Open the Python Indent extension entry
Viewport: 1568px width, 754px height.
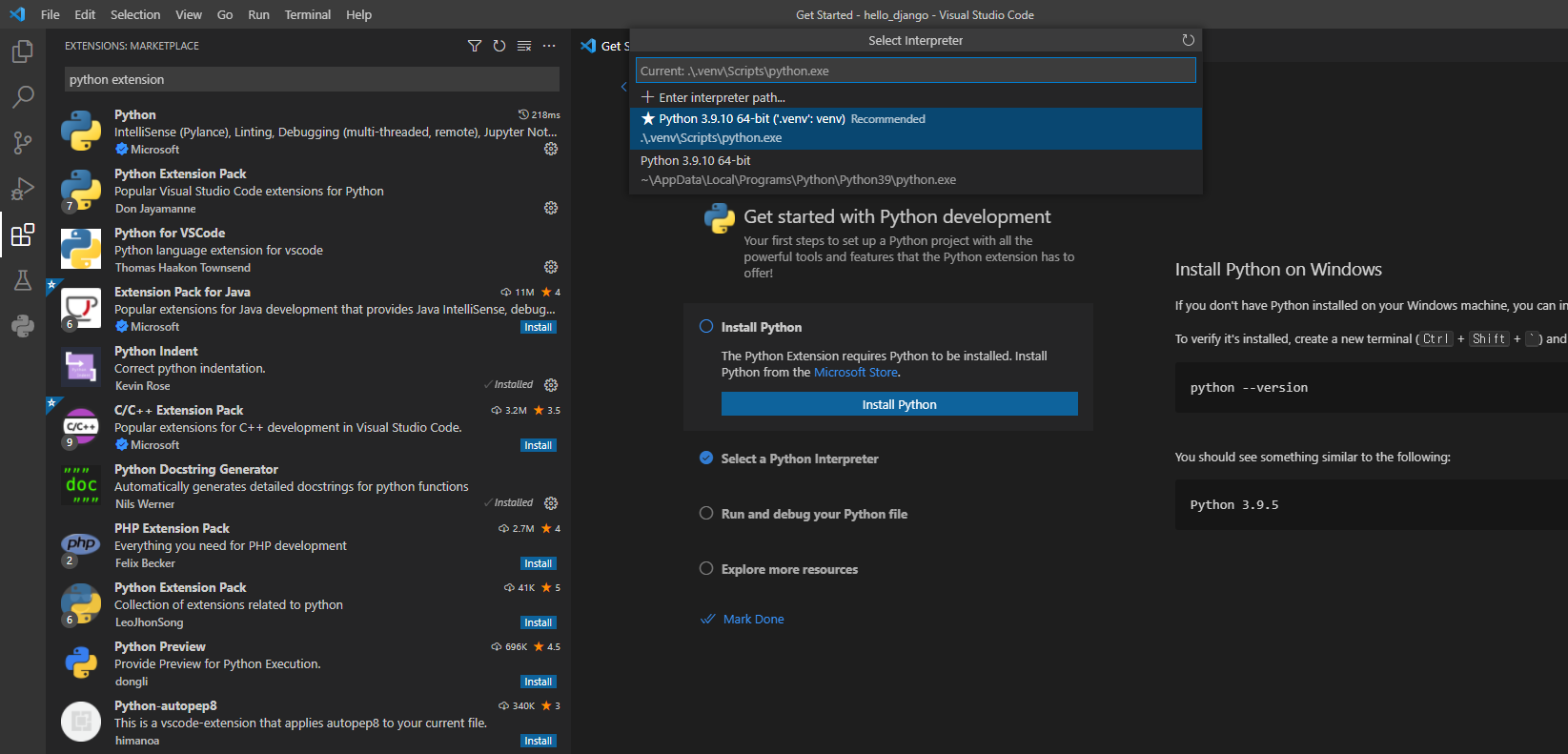point(309,368)
